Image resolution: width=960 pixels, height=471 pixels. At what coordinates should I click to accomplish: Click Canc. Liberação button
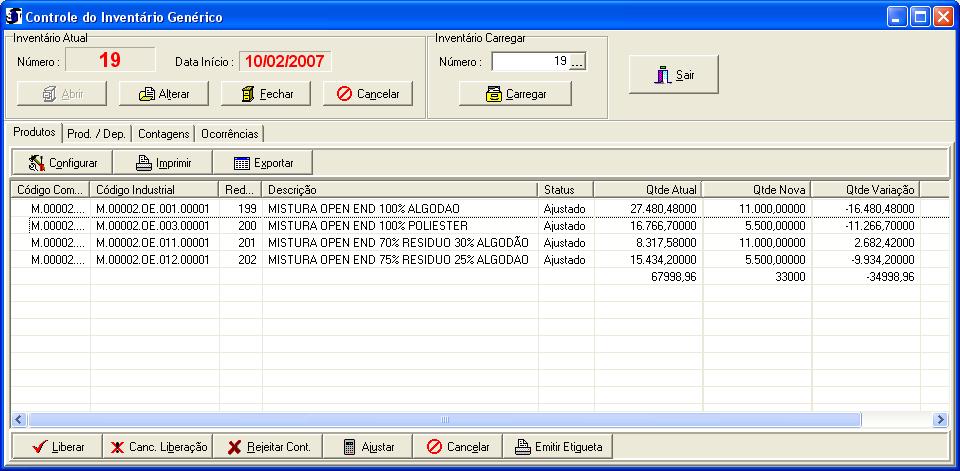tap(157, 447)
